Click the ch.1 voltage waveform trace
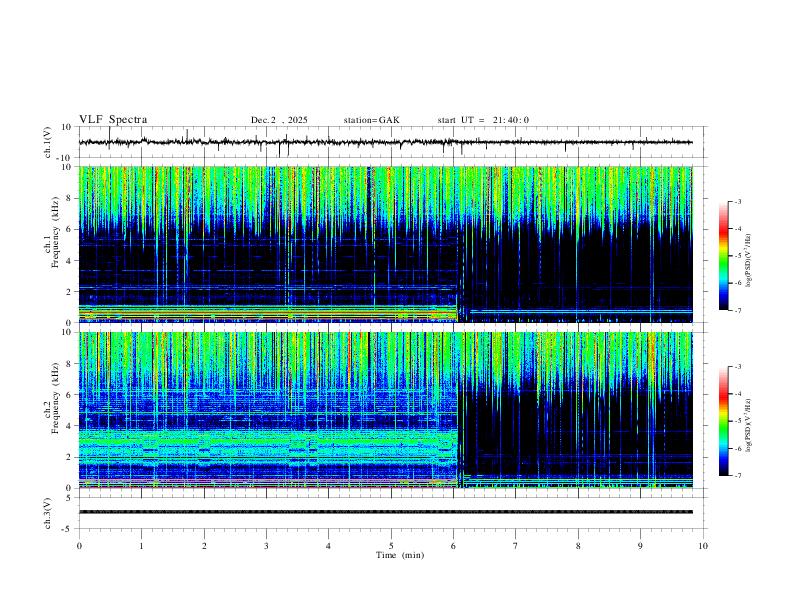Viewport: 792px width, 612px height. tap(385, 142)
